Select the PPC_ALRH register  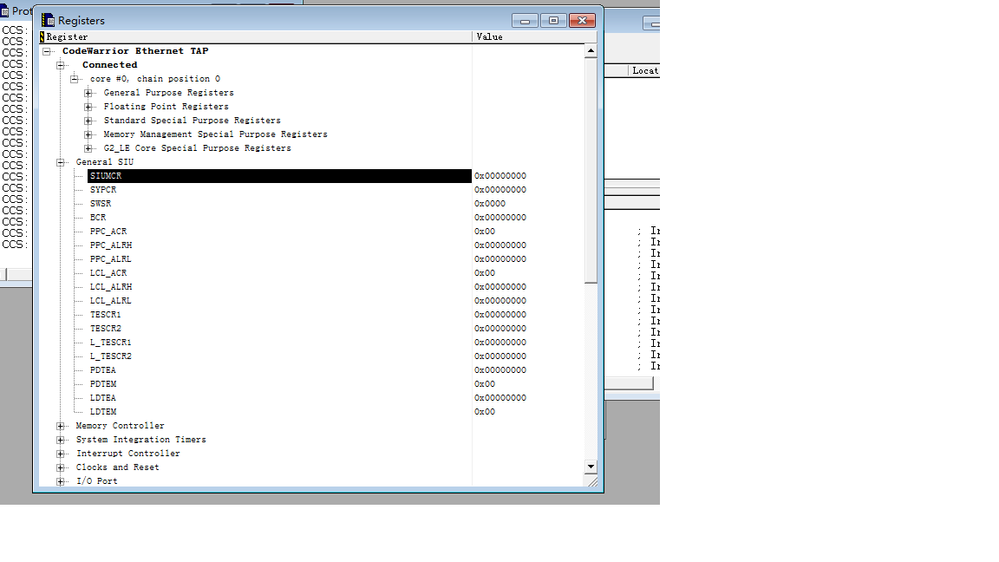[x=111, y=245]
